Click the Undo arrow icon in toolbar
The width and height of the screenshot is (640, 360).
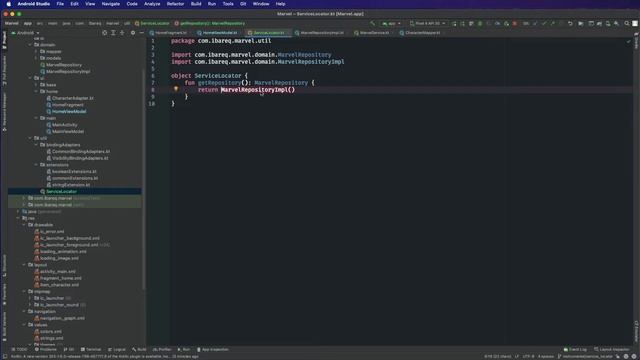[570, 24]
